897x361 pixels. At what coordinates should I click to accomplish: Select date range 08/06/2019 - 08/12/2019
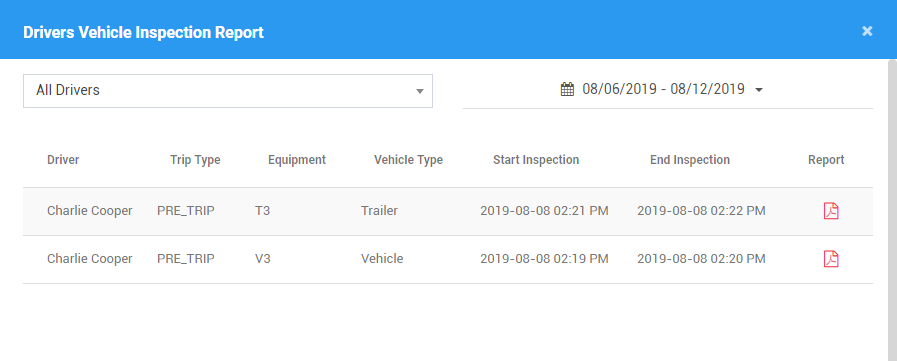pyautogui.click(x=663, y=89)
